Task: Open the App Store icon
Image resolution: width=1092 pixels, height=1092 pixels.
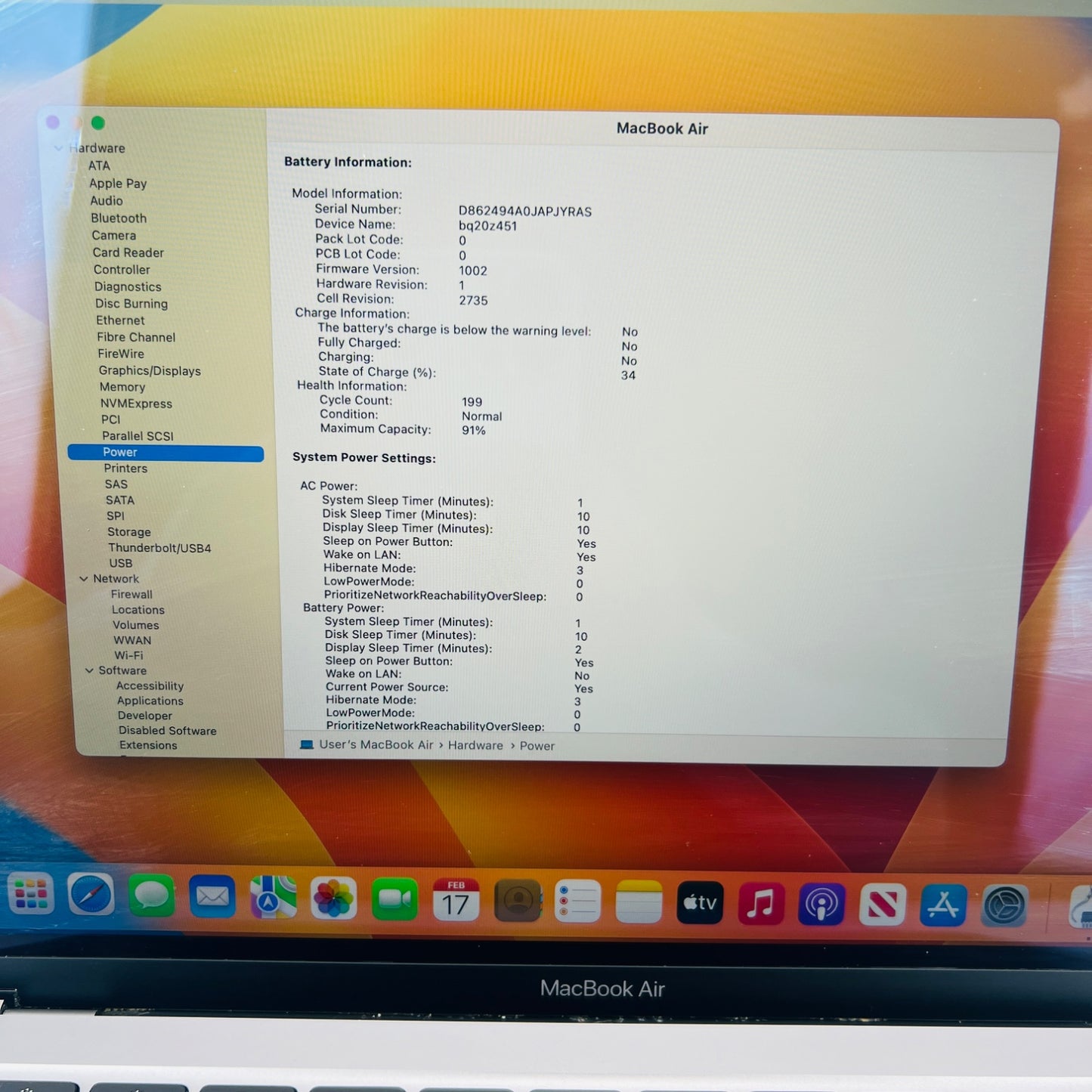Action: [943, 905]
